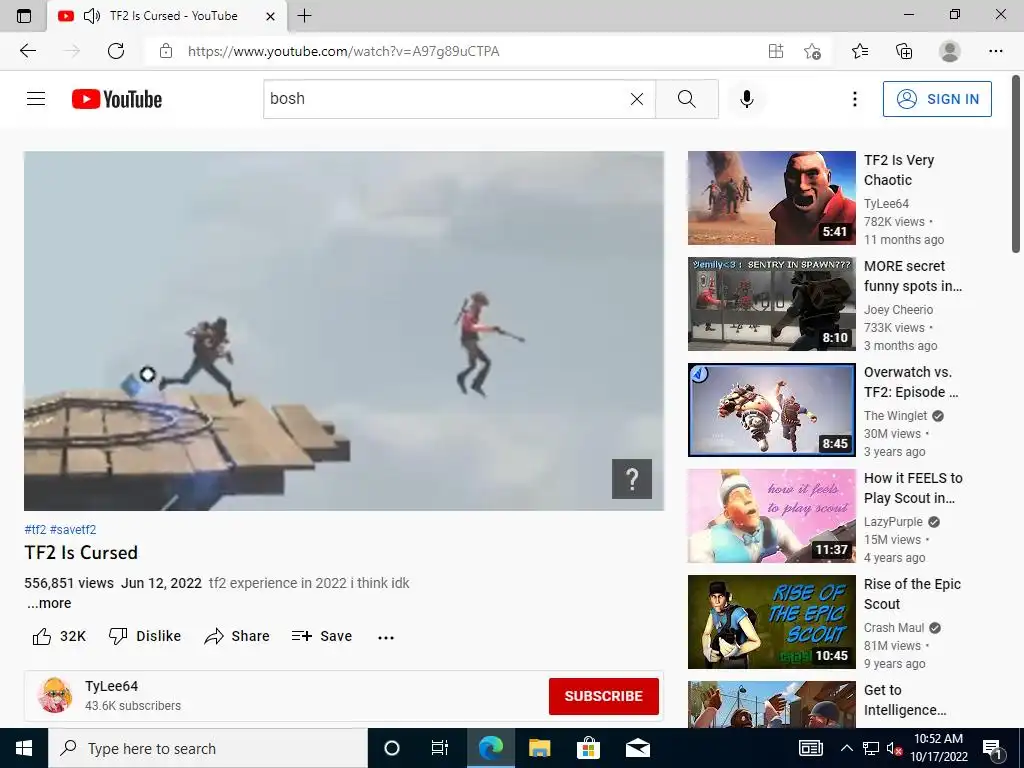
Task: Open File Explorer from taskbar
Action: (539, 748)
